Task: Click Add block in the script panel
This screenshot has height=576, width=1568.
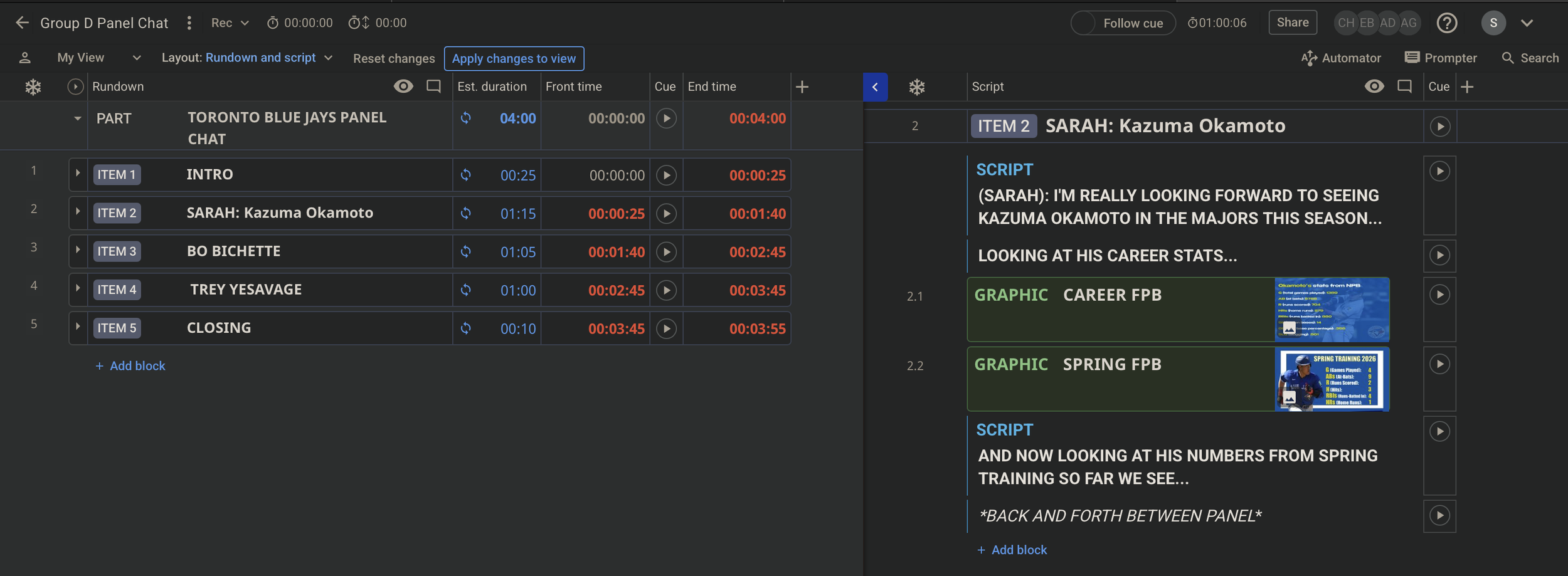Action: 1012,550
